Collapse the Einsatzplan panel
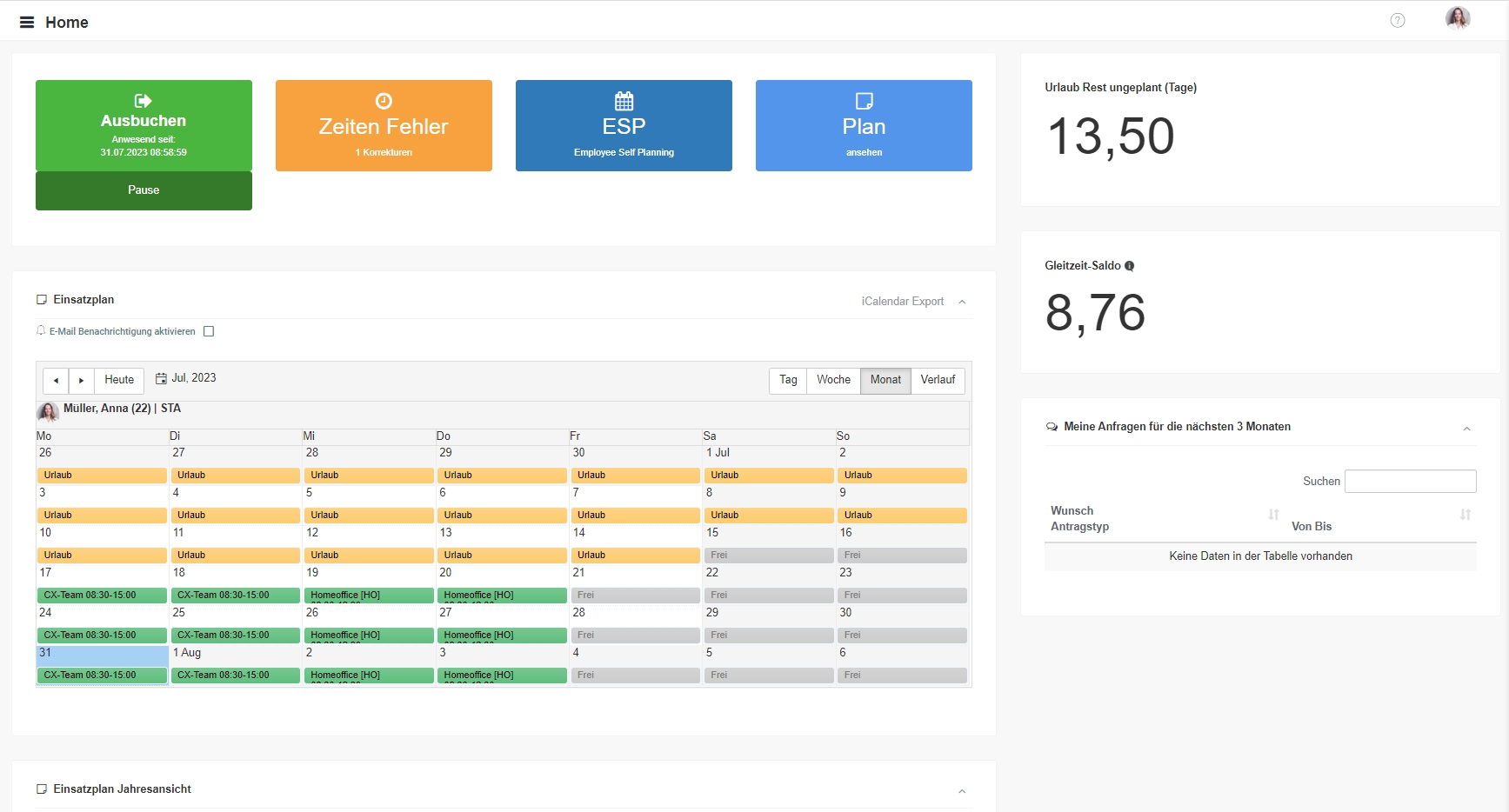This screenshot has width=1509, height=812. [x=962, y=302]
